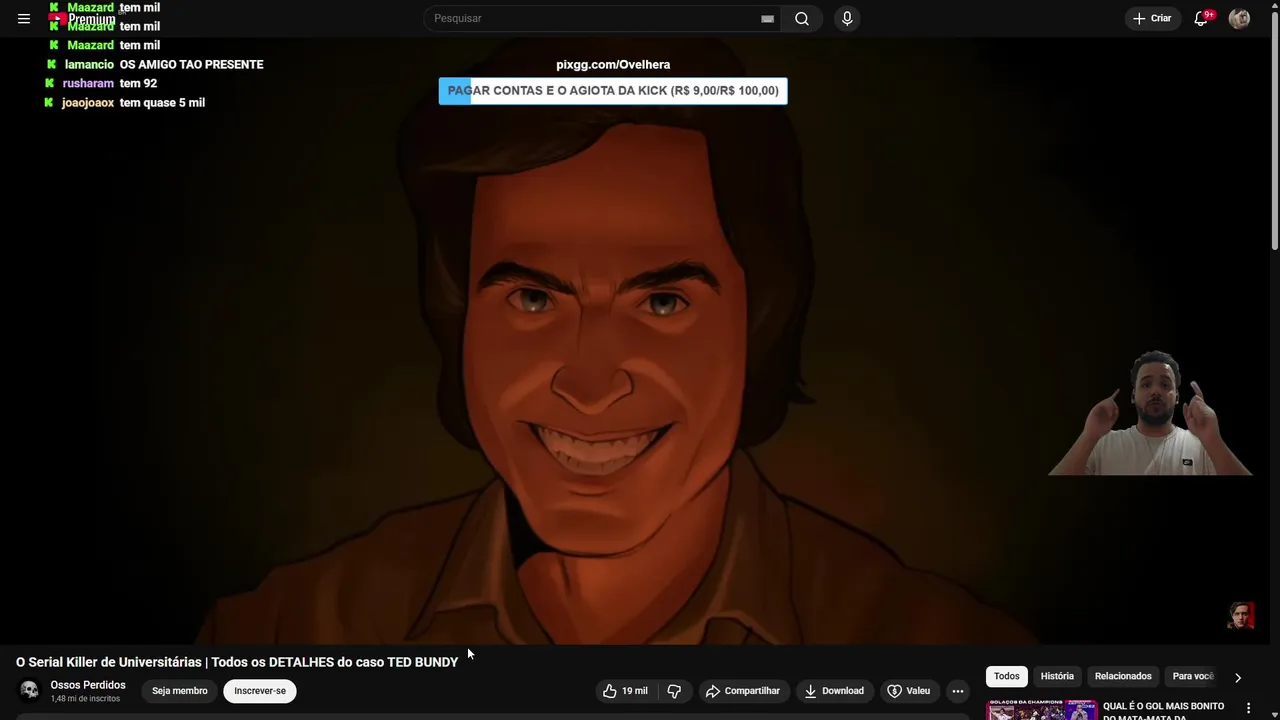Click the video title text about TED BUNDY
Screen dimensions: 1280x720
click(237, 662)
